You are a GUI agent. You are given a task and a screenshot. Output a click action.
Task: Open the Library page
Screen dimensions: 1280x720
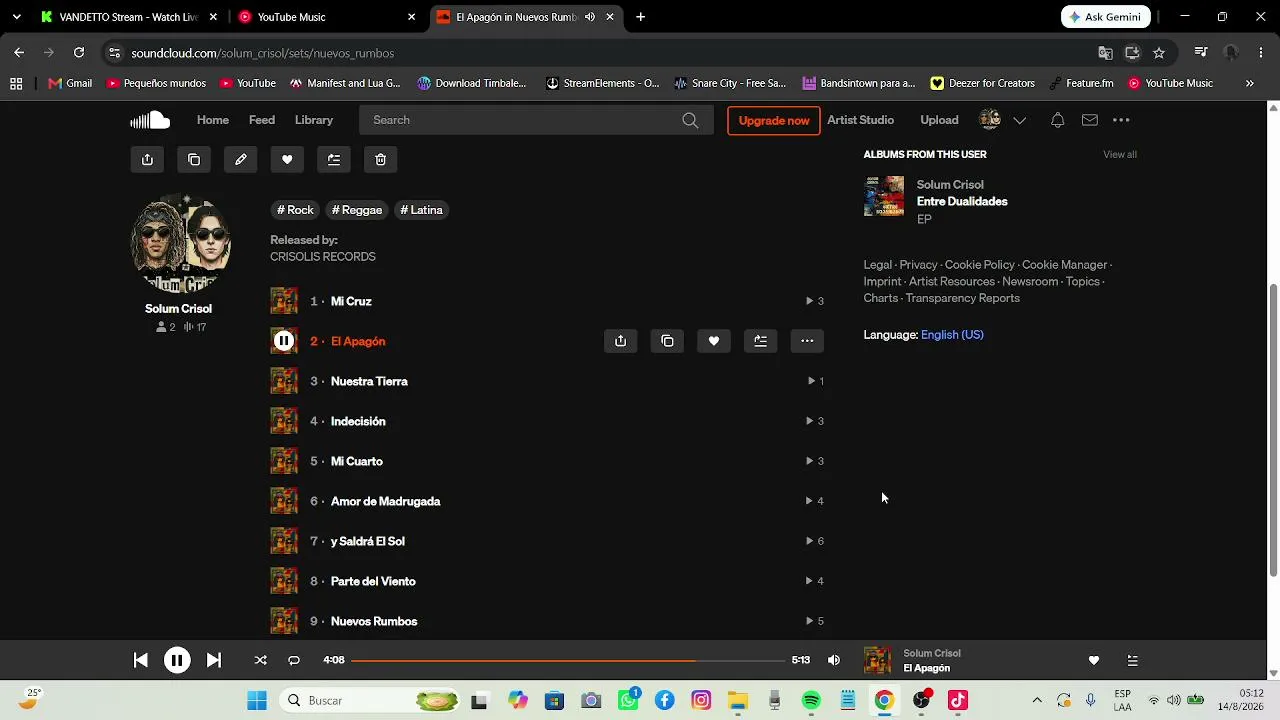314,120
